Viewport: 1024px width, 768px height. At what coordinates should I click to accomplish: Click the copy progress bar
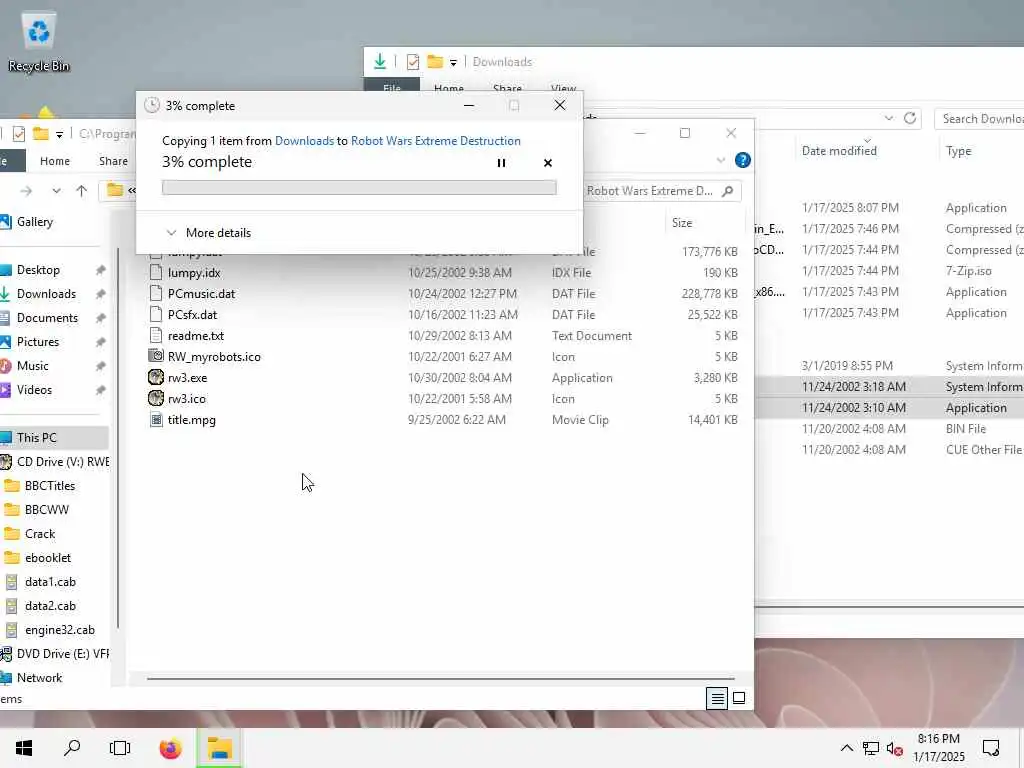click(359, 187)
